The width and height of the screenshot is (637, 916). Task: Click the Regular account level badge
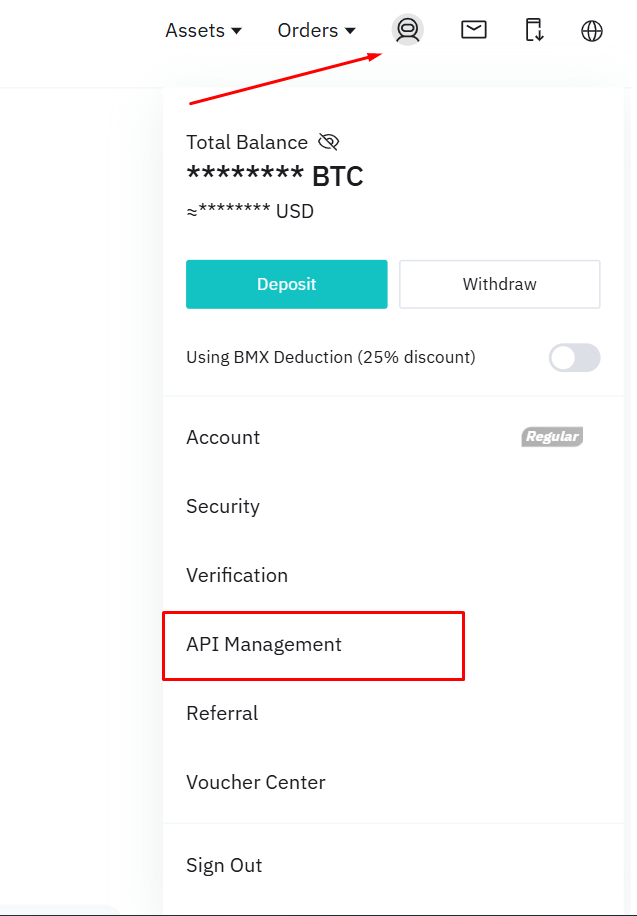click(552, 437)
